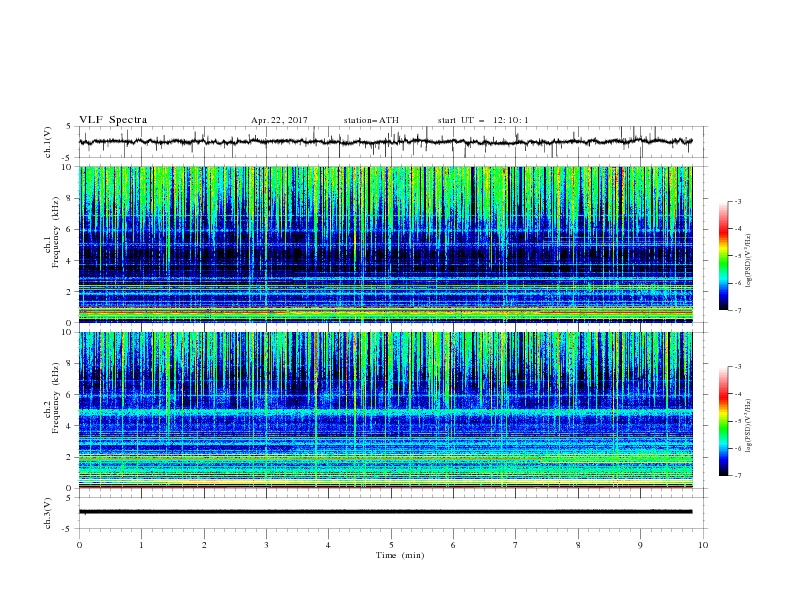This screenshot has height=612, width=792.
Task: Click the "8" kHz tick on ch.1 frequency axis
Action: [x=69, y=198]
